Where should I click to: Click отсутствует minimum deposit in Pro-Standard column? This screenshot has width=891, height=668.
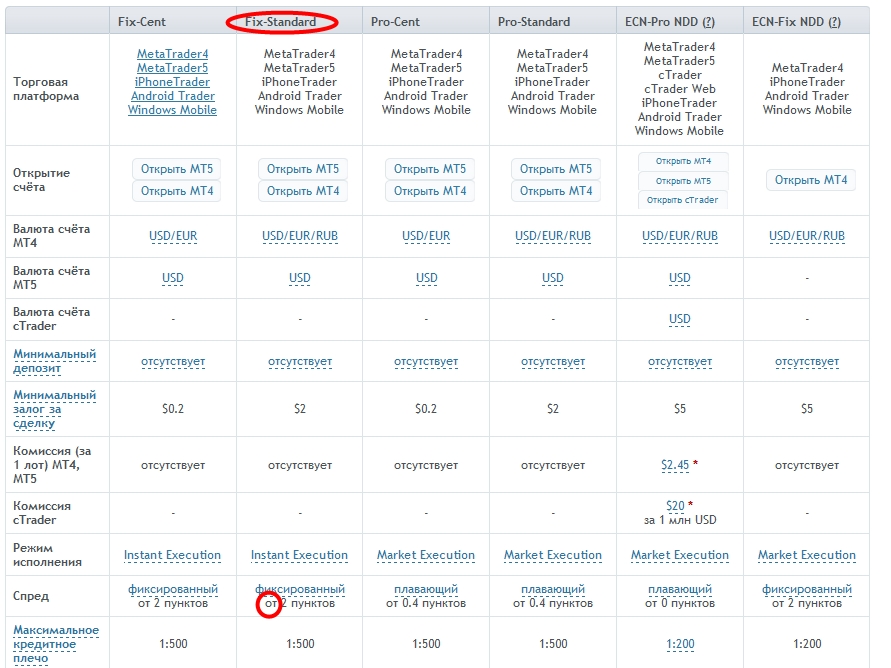pyautogui.click(x=553, y=362)
